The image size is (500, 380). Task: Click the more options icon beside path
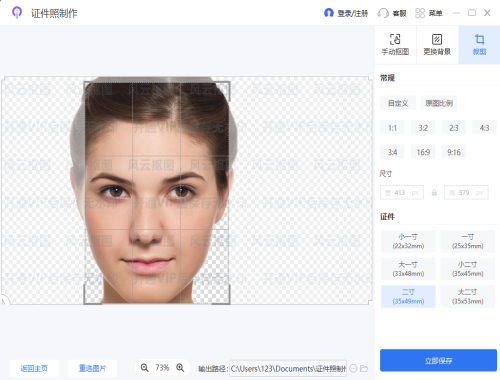click(x=353, y=368)
